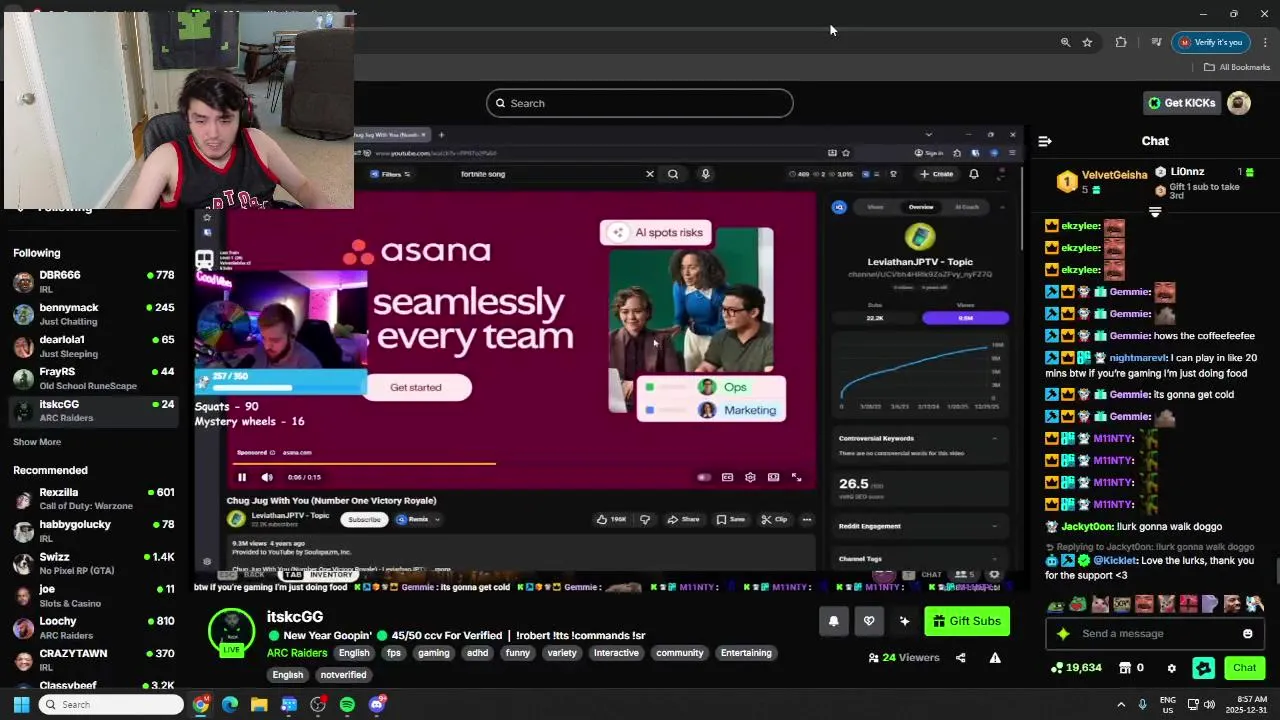Expand Following list with Show More
The image size is (1280, 720).
[x=37, y=442]
